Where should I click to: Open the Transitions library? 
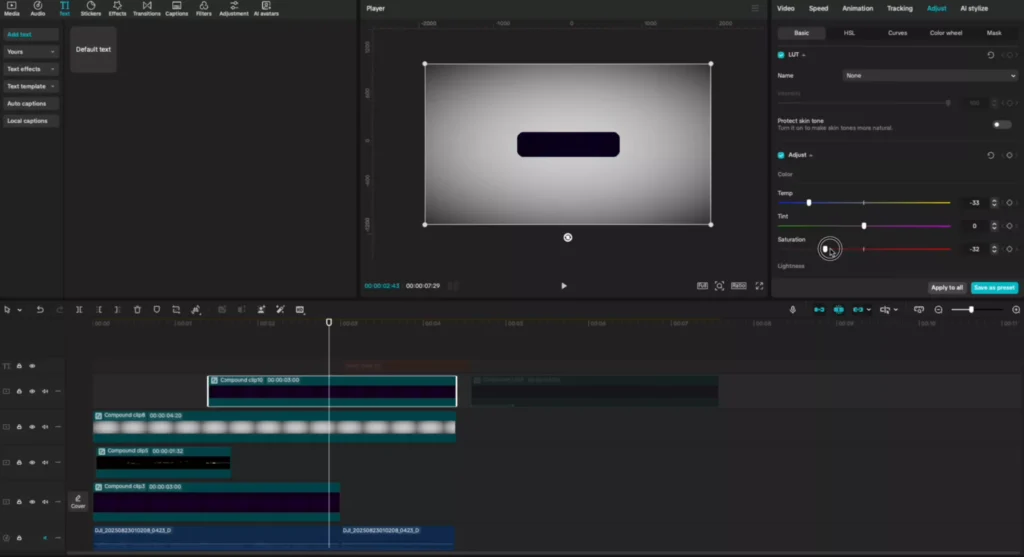point(146,9)
